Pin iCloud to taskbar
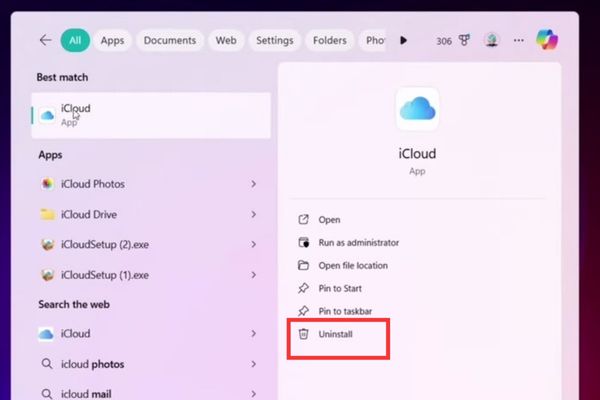 (x=344, y=311)
